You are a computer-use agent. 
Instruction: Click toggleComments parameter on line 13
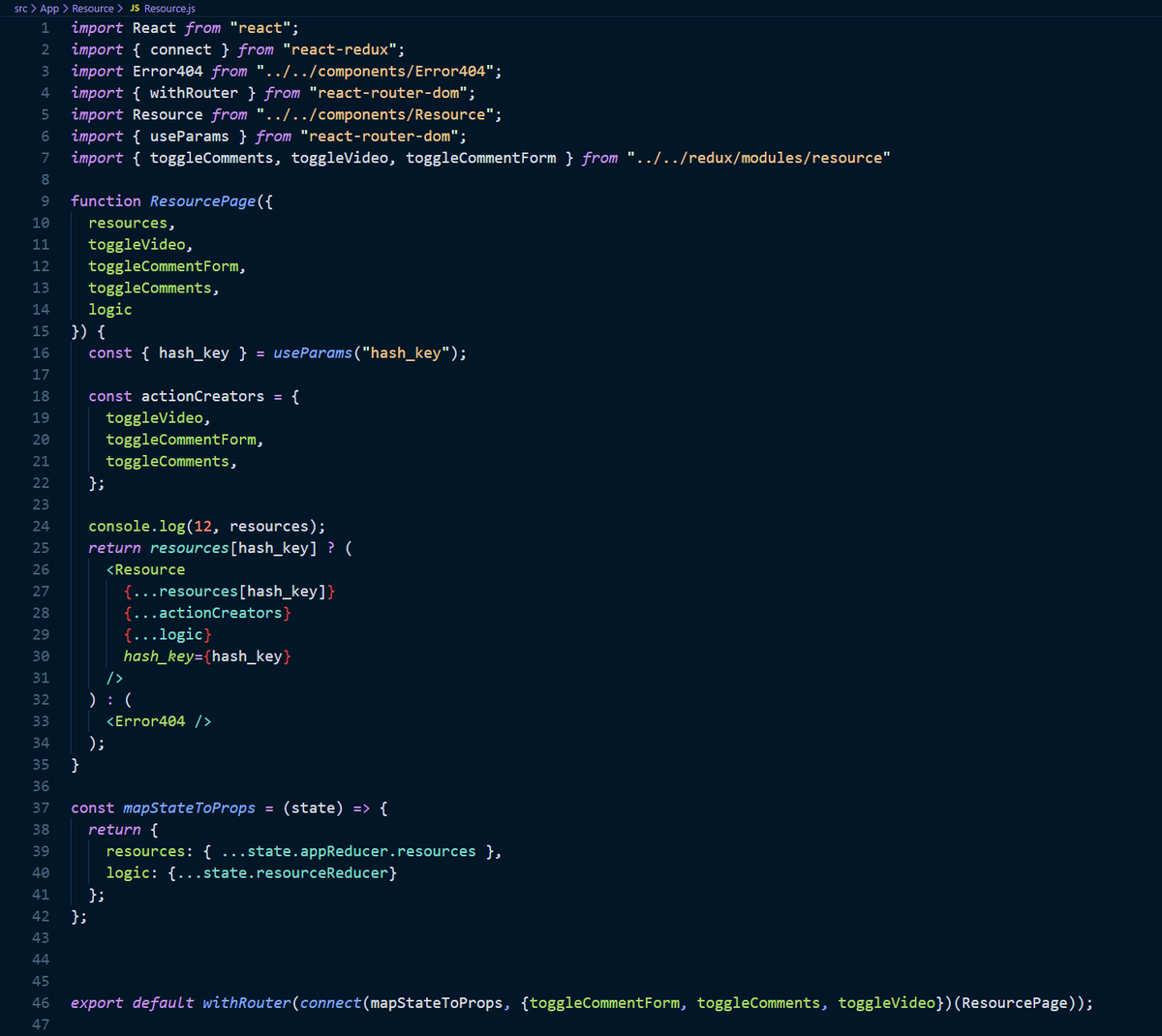(x=150, y=288)
